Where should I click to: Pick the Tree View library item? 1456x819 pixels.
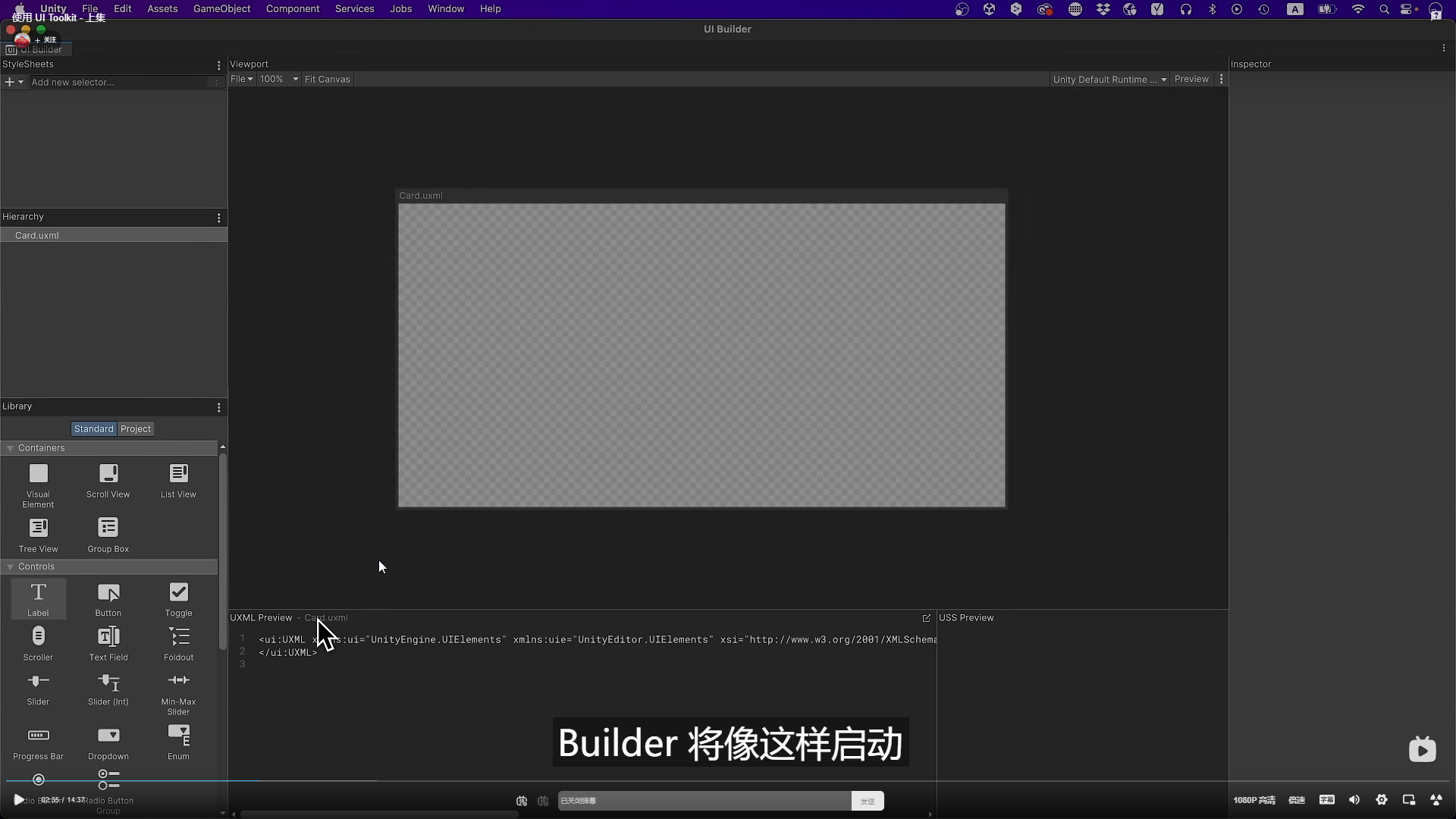coord(38,528)
